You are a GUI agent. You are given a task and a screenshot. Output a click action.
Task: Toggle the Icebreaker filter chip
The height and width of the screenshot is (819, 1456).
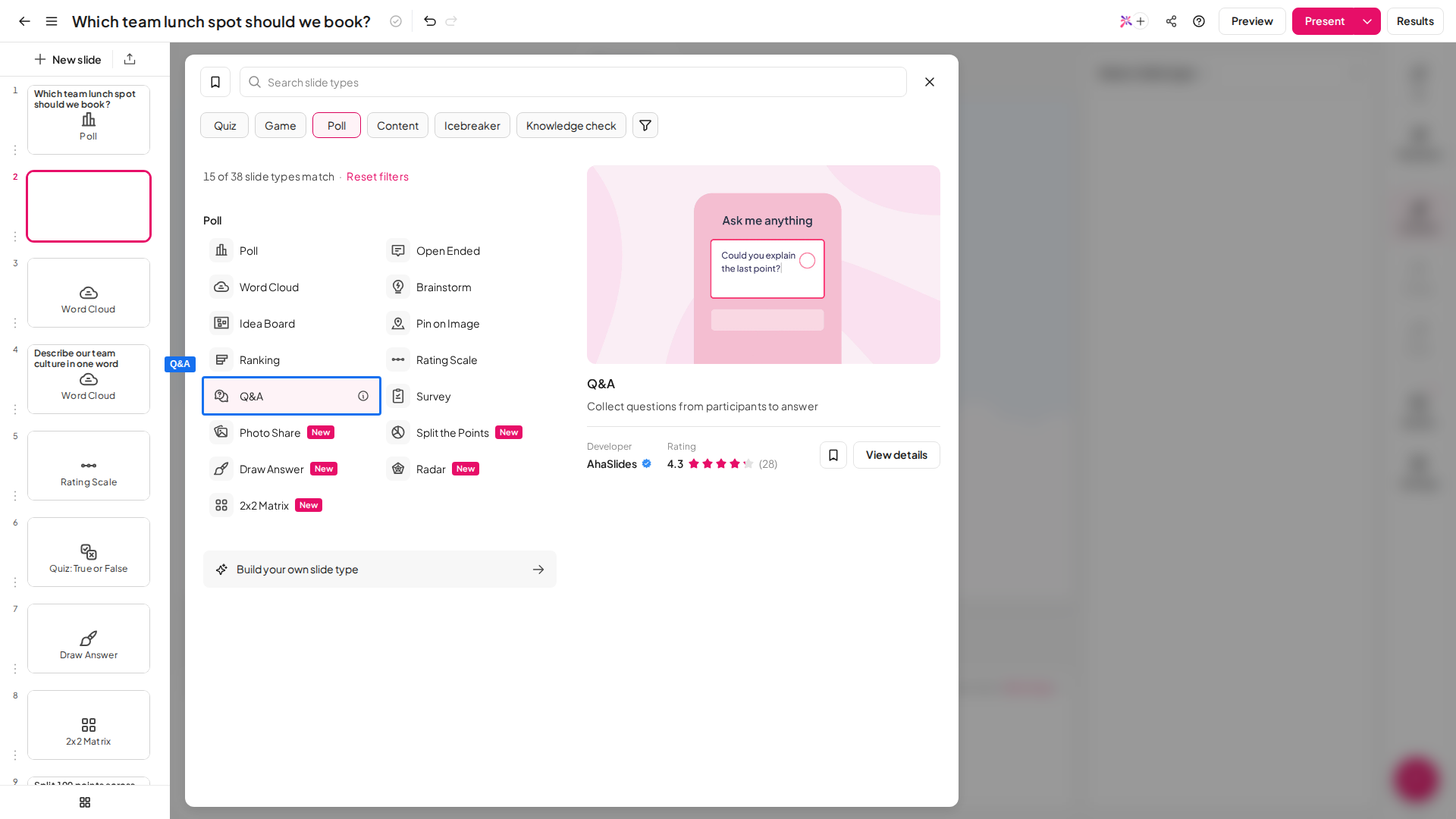click(x=472, y=125)
